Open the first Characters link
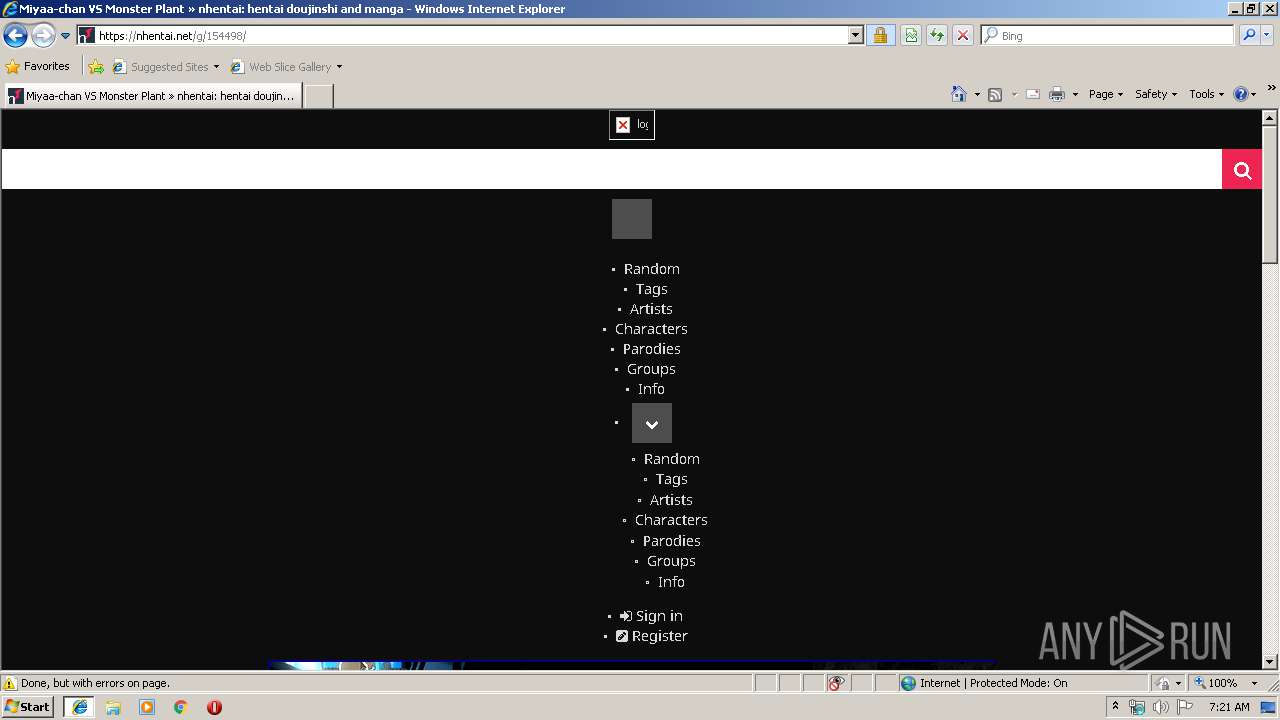This screenshot has width=1280, height=720. tap(651, 329)
